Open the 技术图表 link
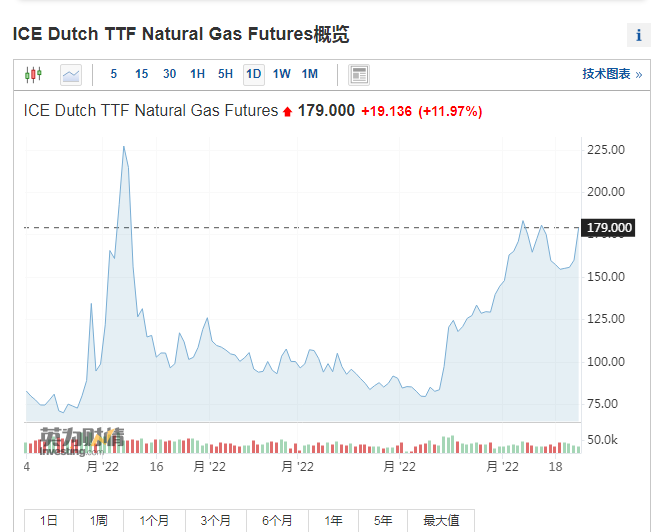The height and width of the screenshot is (532, 661). pos(612,74)
